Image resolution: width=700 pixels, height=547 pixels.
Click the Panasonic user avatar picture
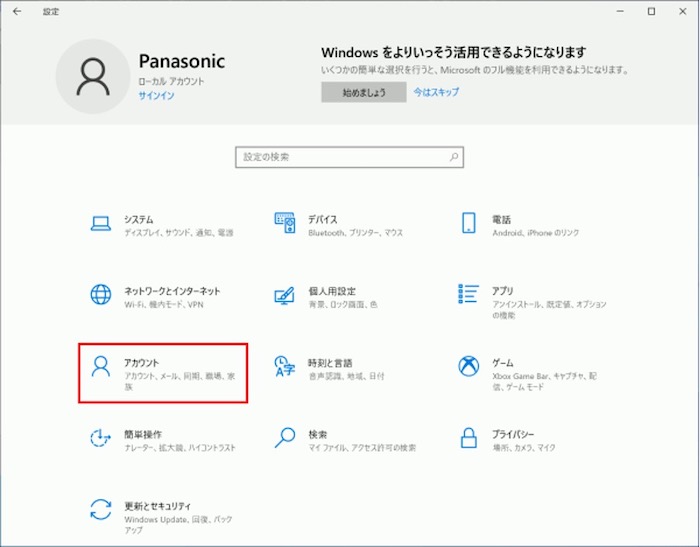pos(93,76)
